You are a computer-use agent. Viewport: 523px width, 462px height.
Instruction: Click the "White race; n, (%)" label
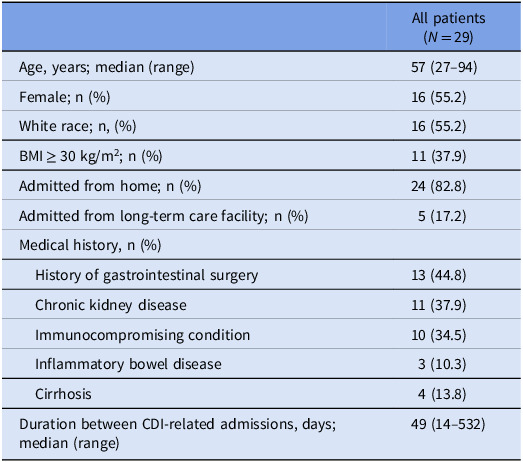(x=78, y=126)
